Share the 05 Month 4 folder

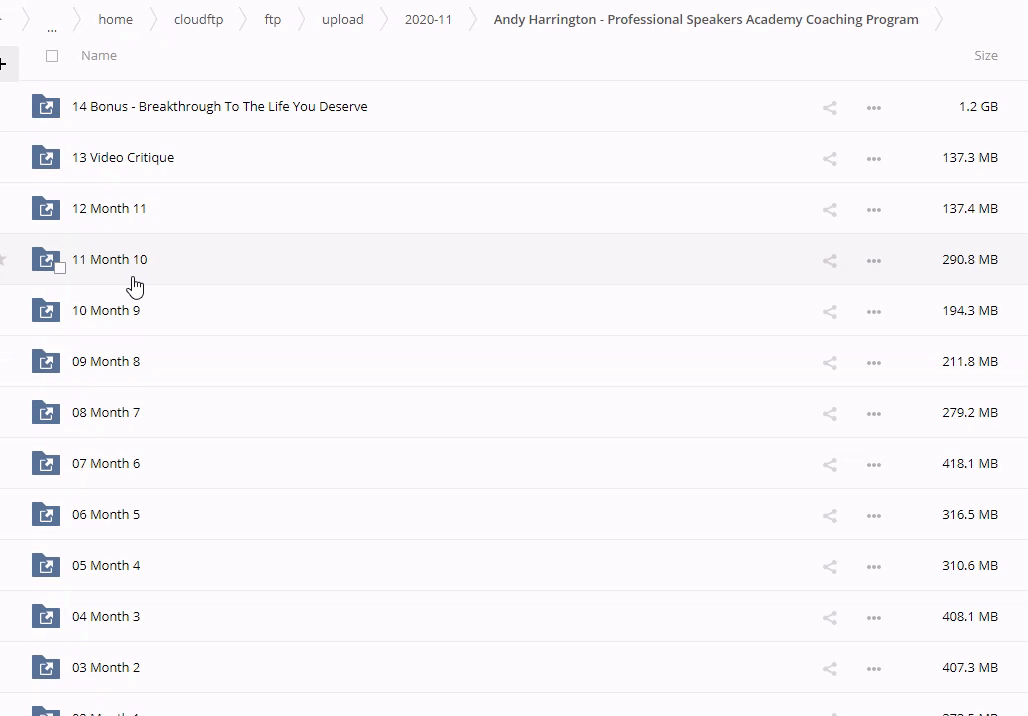point(829,567)
